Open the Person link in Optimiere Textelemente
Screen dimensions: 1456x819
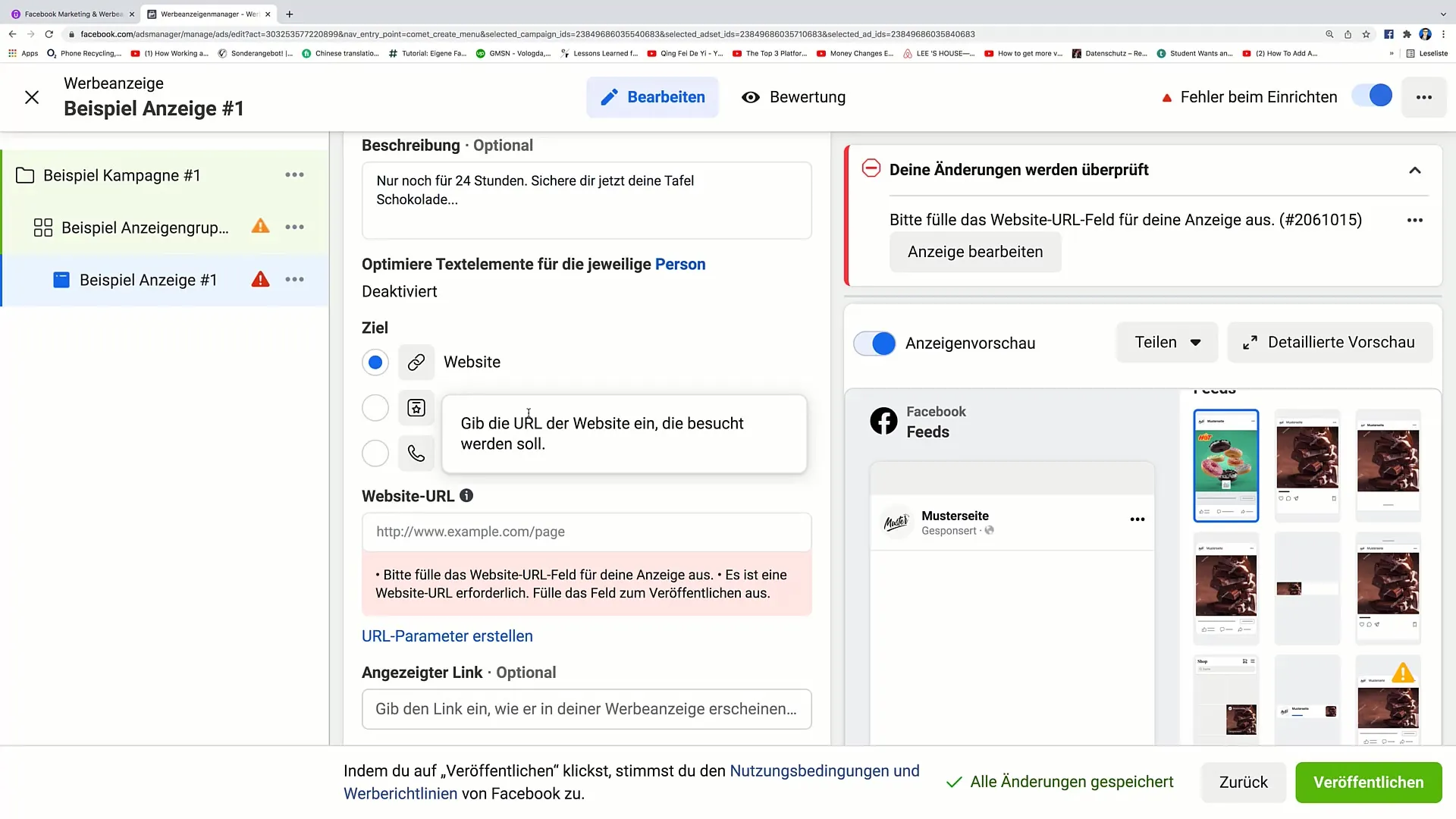(x=680, y=265)
